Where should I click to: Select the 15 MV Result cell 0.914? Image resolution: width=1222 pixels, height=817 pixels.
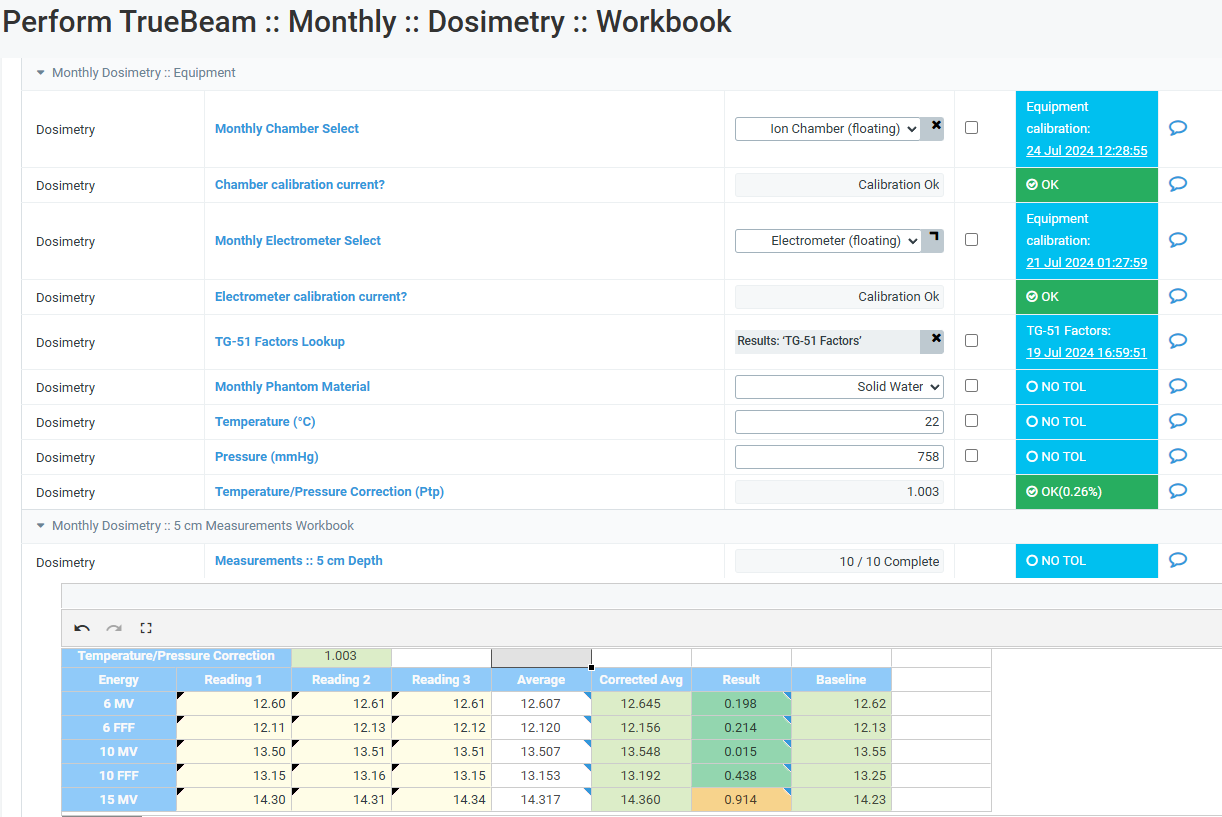point(741,799)
